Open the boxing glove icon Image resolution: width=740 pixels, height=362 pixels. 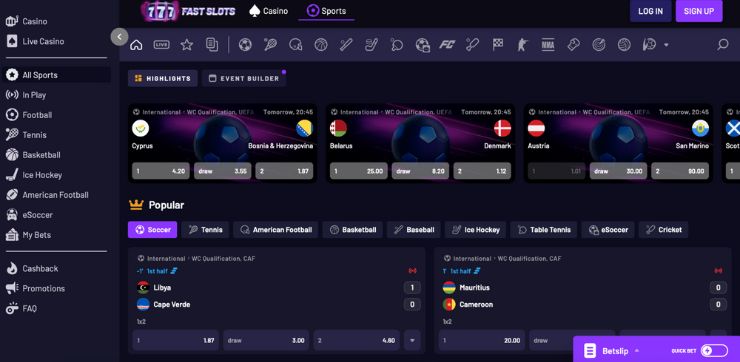573,45
